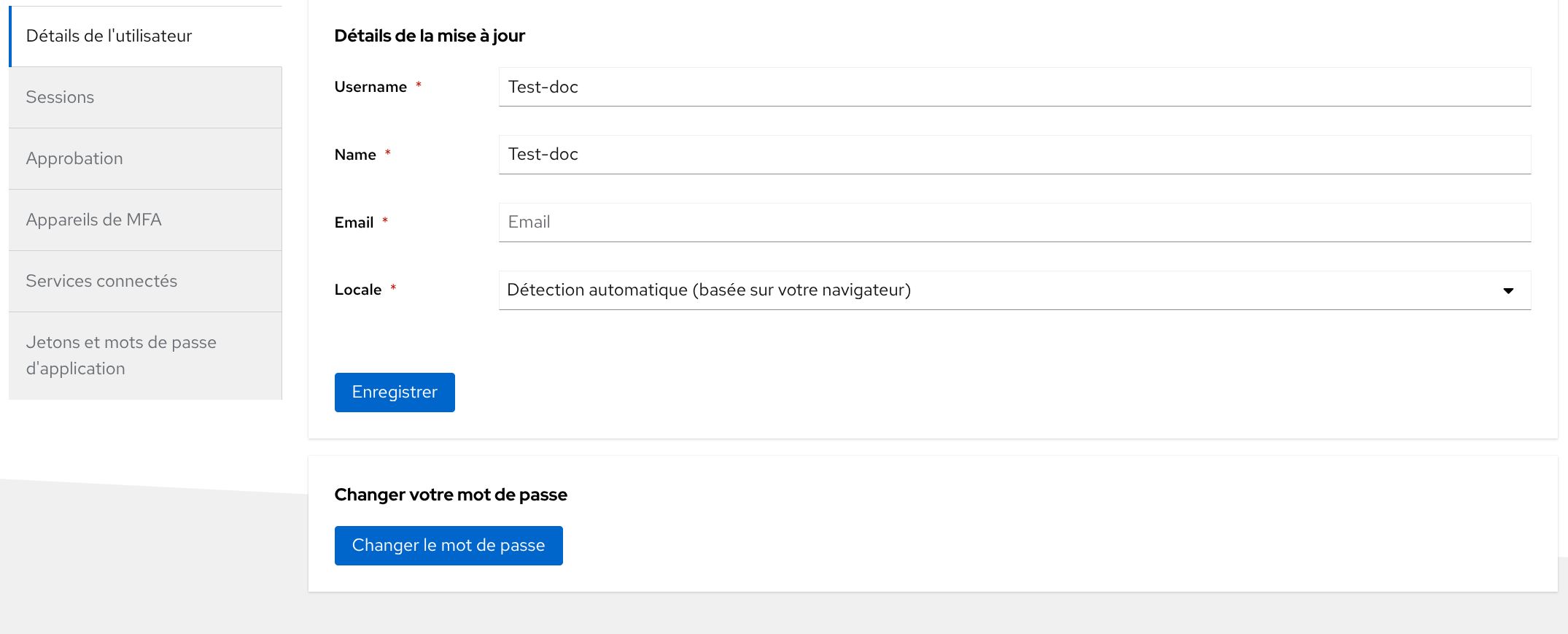Open Jetons et mots de passe d'application
Image resolution: width=1568 pixels, height=634 pixels.
121,355
